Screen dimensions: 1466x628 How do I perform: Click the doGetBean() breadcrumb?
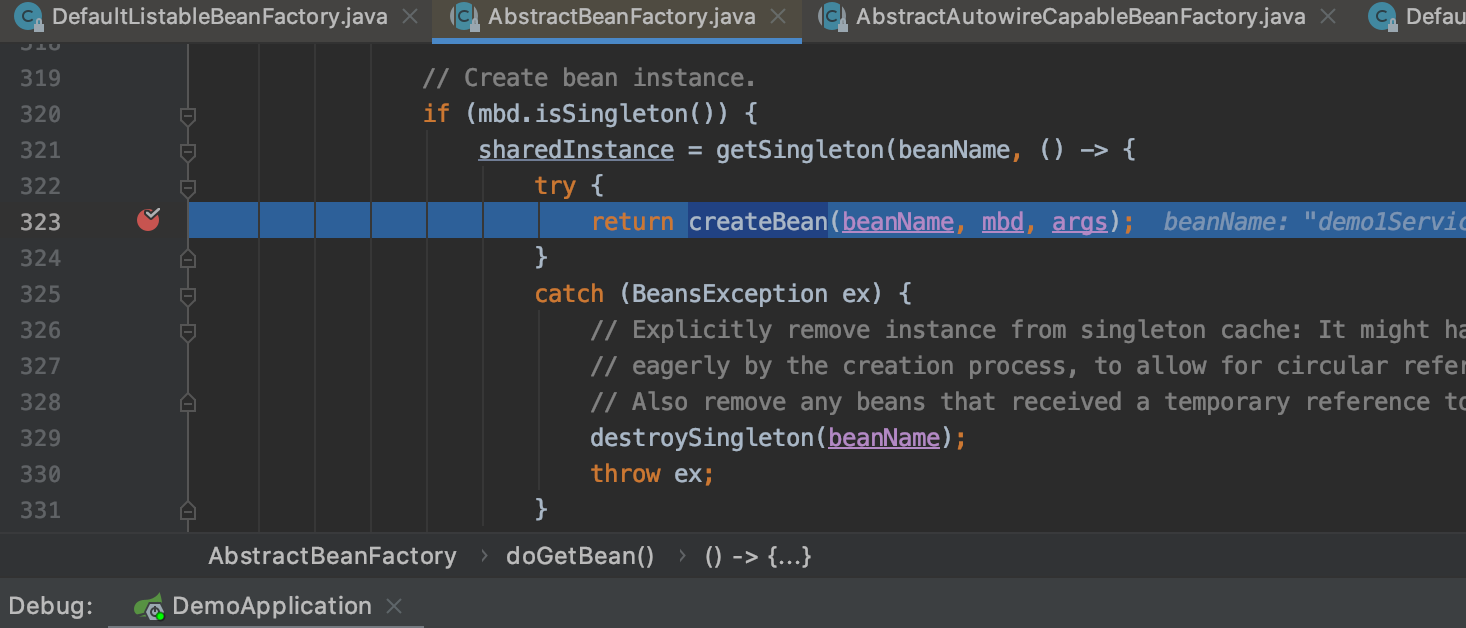[580, 557]
